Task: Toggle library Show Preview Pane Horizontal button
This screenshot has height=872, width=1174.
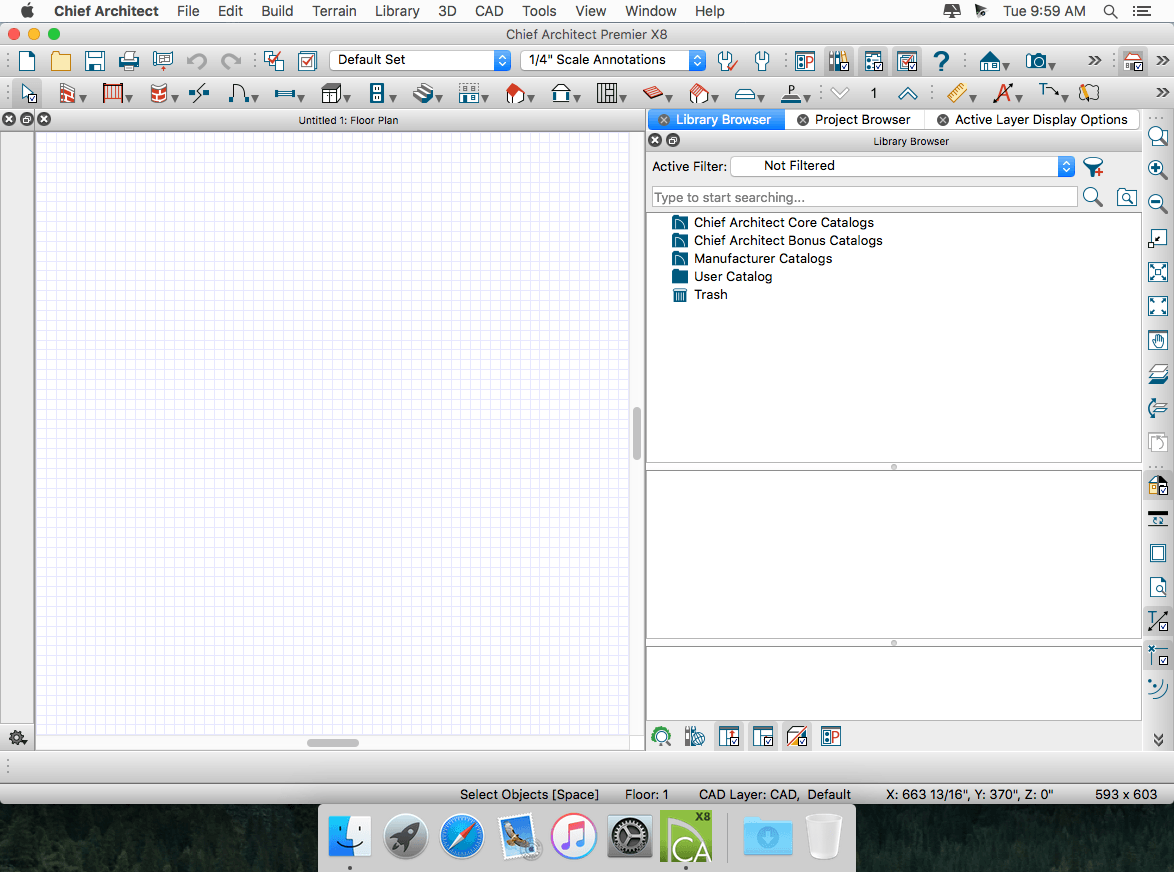Action: point(763,737)
